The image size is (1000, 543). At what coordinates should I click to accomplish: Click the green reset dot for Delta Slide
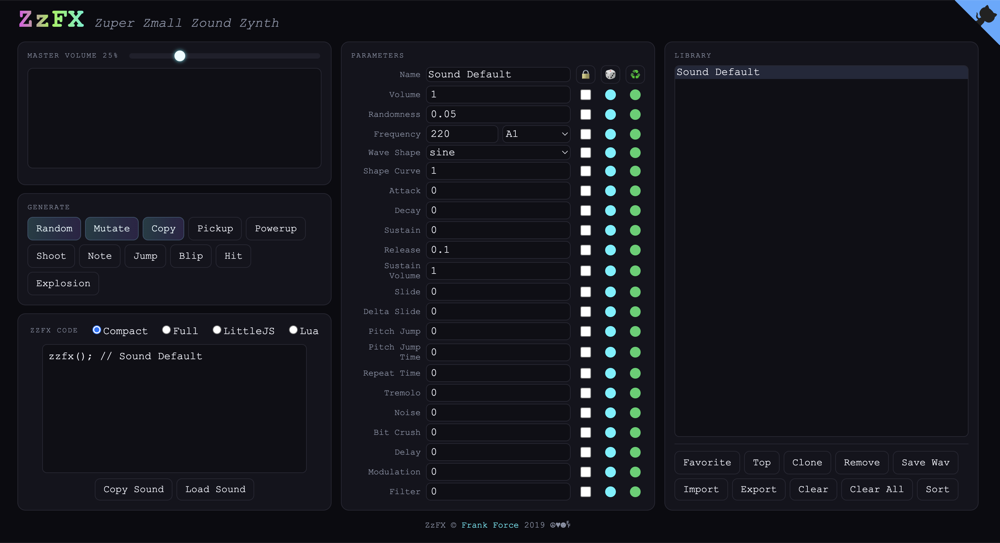click(x=635, y=312)
